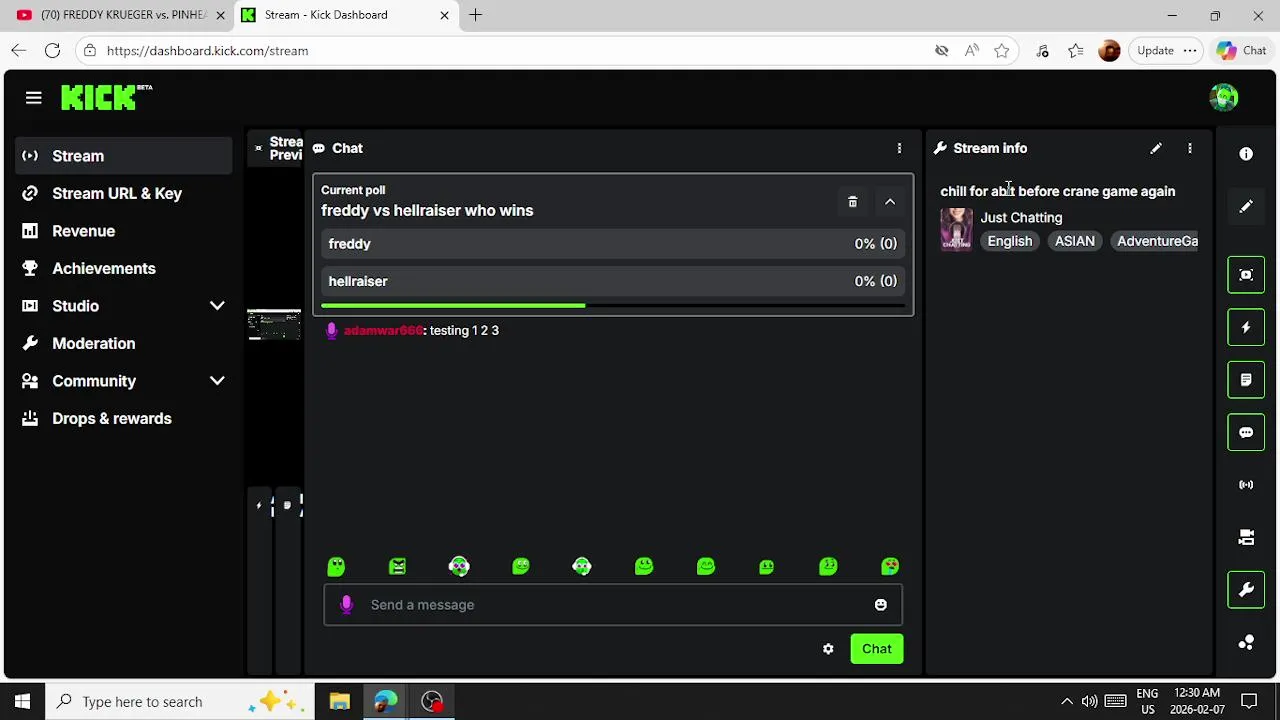The image size is (1280, 720).
Task: Edit stream info with the pencil in Stream info header
Action: point(1156,148)
